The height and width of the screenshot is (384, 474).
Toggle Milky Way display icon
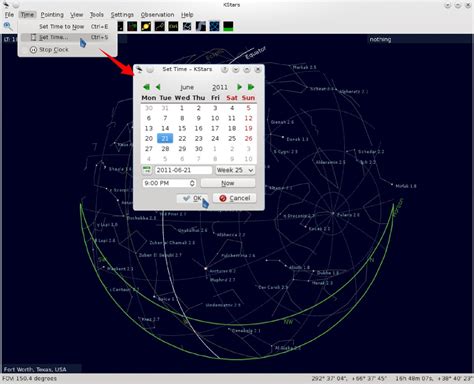[x=200, y=26]
